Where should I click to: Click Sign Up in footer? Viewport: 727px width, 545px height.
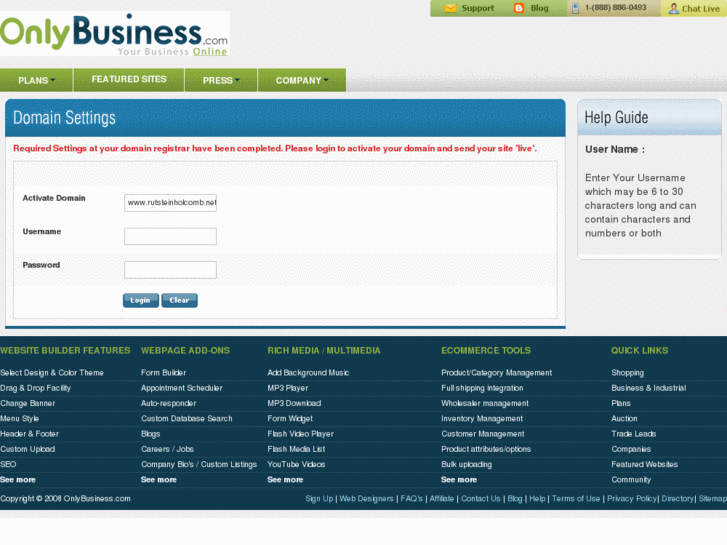pos(319,499)
